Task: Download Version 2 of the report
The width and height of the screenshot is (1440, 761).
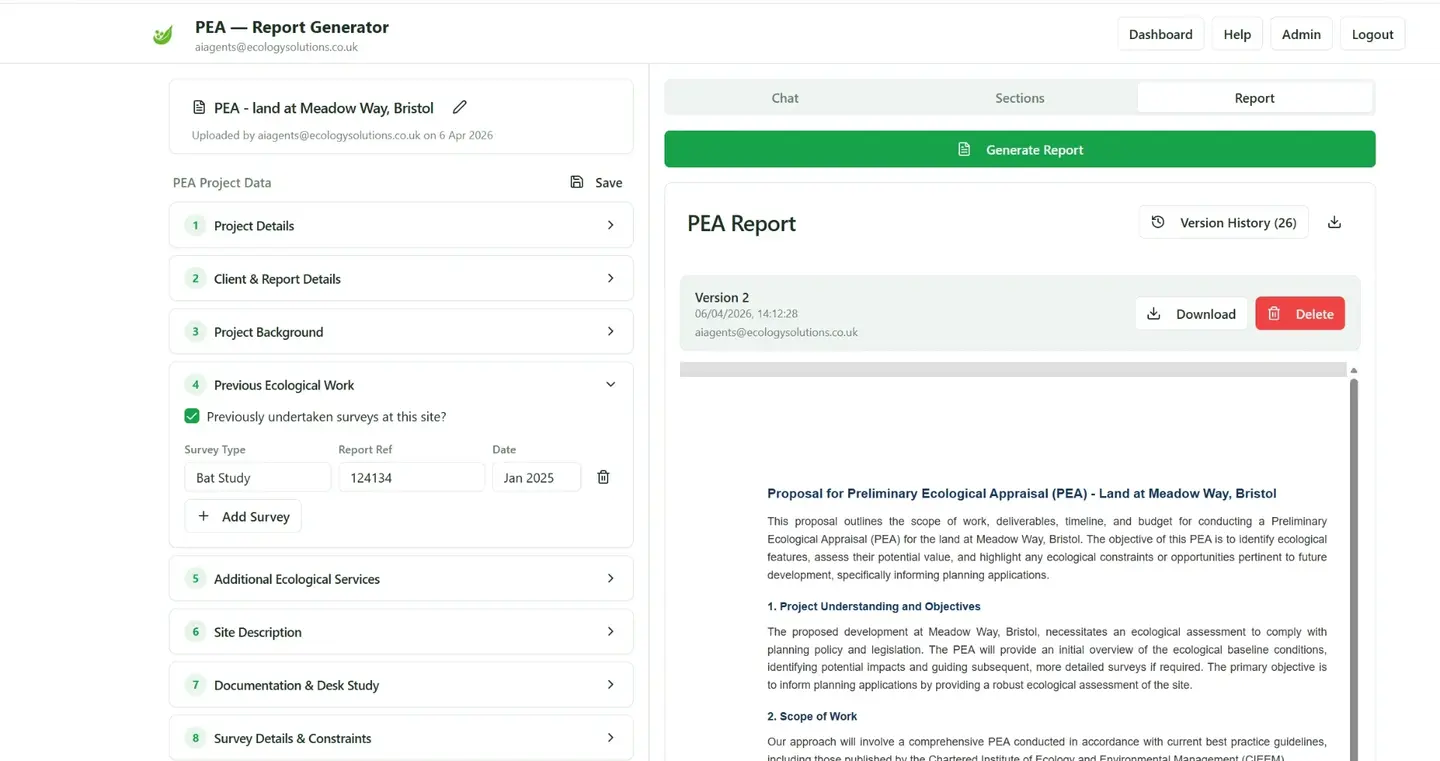Action: pyautogui.click(x=1191, y=313)
